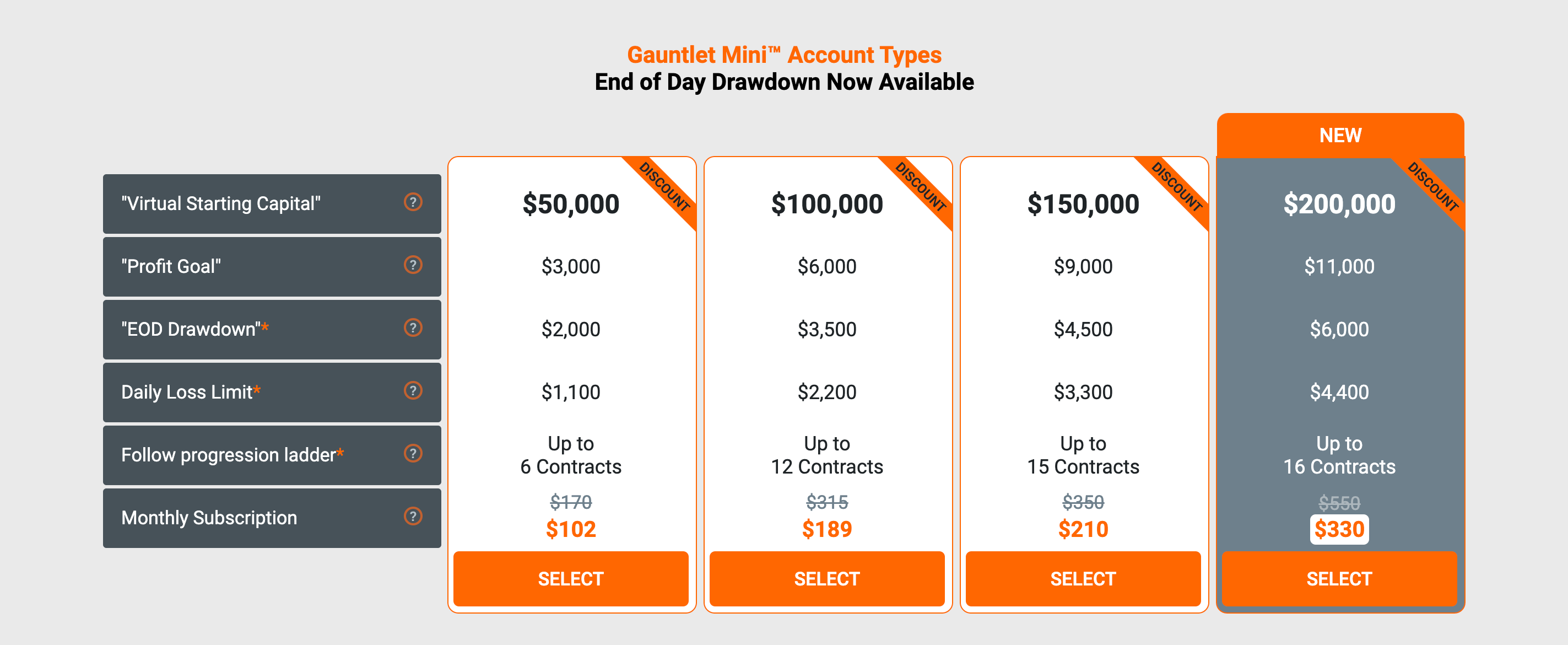Image resolution: width=1568 pixels, height=645 pixels.
Task: Click the $100,000 capital heading
Action: coord(826,203)
